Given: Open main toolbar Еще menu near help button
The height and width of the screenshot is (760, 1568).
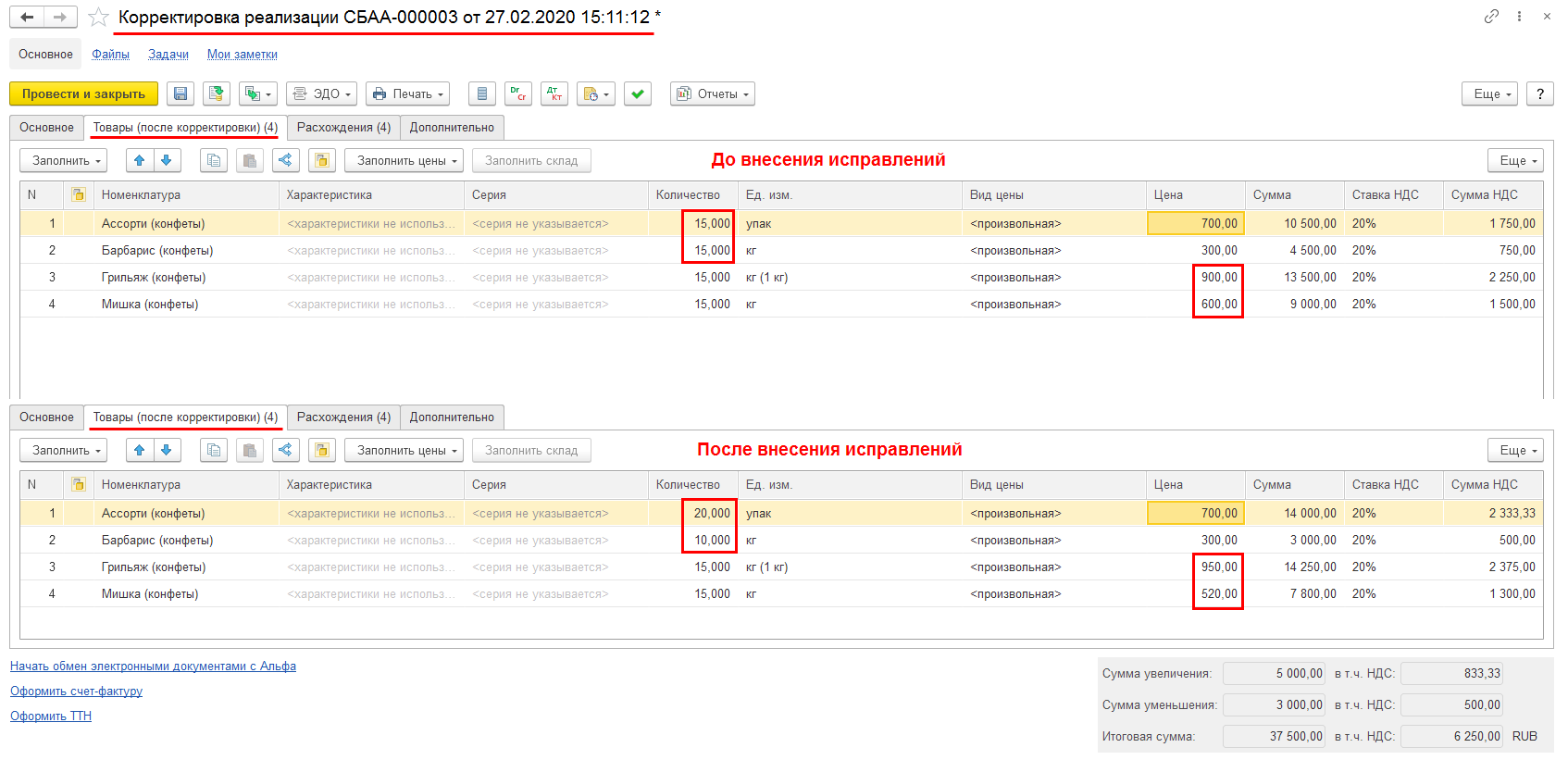Looking at the screenshot, I should pos(1490,93).
